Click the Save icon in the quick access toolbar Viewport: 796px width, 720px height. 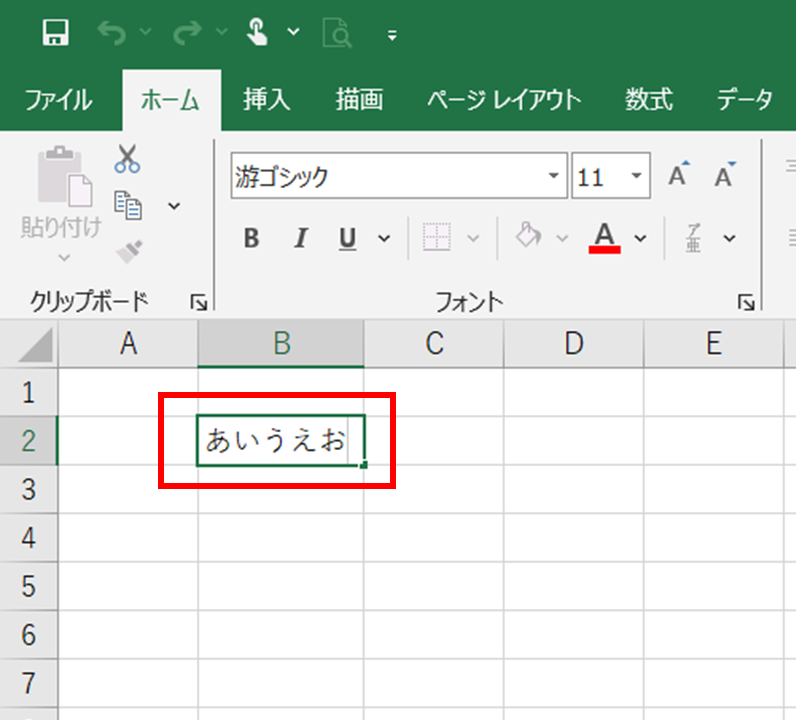coord(55,34)
